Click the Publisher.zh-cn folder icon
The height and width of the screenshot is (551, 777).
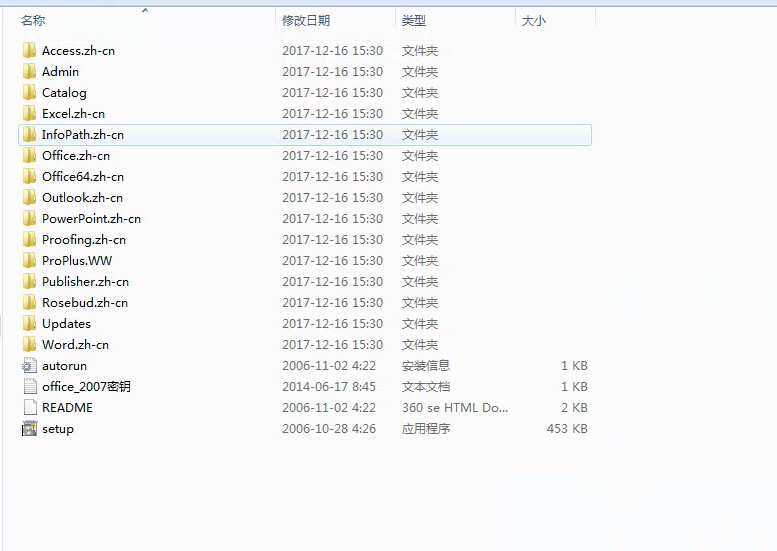click(x=30, y=281)
